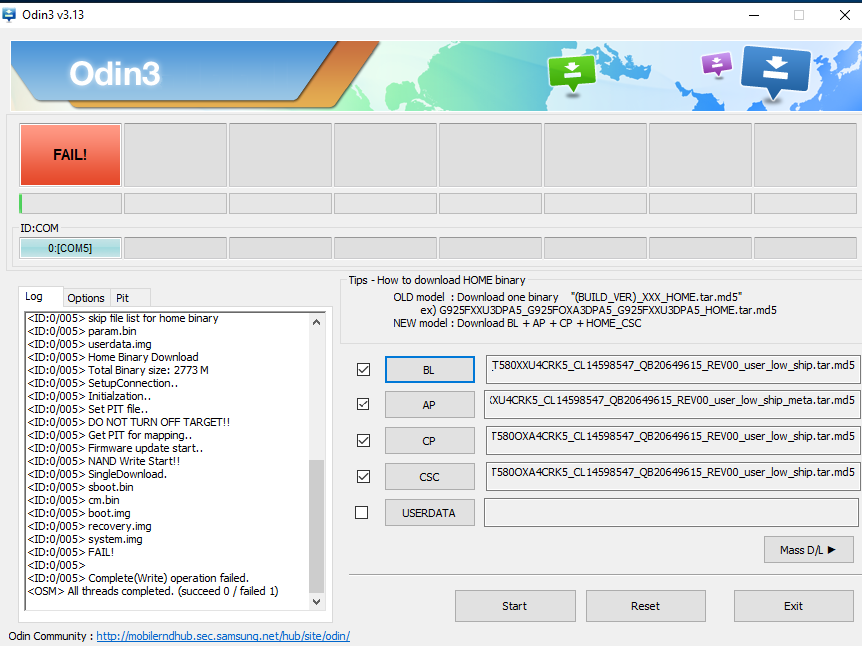Click log line 'param.bin'

82,331
